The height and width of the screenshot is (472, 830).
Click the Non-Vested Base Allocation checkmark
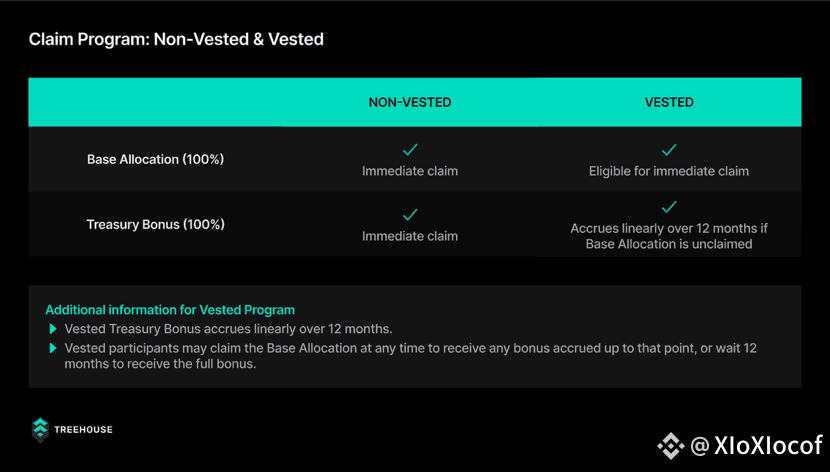click(x=410, y=150)
